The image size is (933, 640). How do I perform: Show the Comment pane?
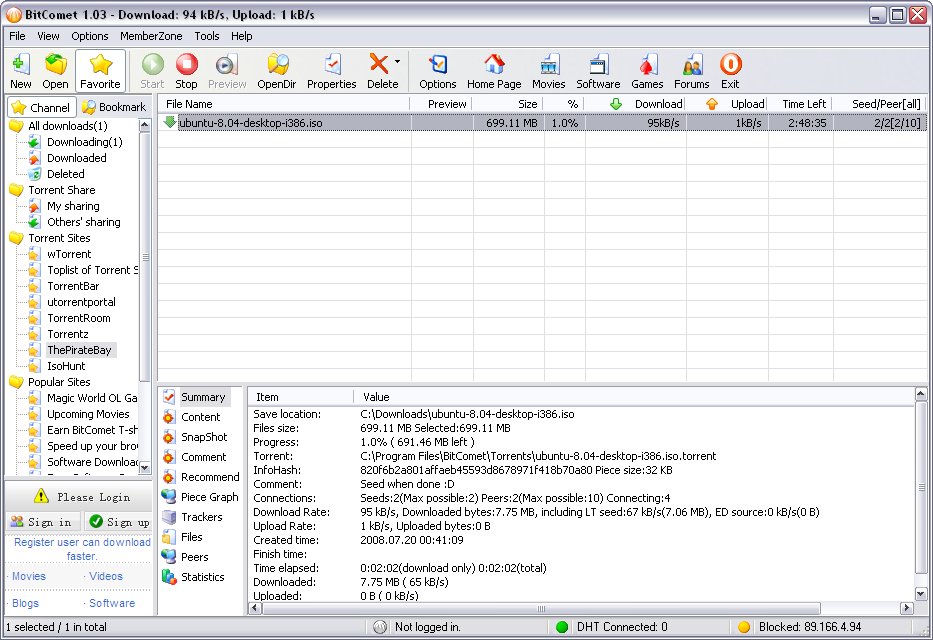pos(203,457)
